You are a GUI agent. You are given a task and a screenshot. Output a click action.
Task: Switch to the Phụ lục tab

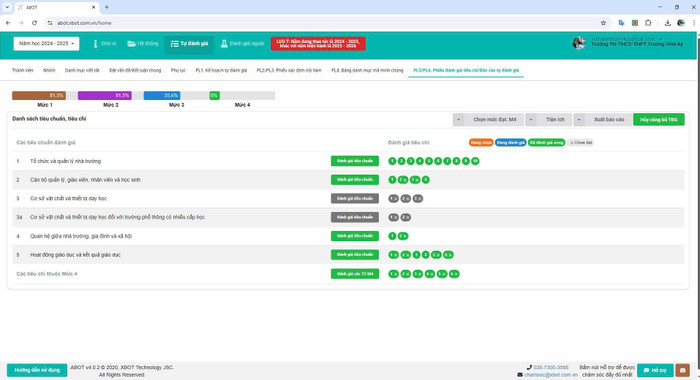178,71
